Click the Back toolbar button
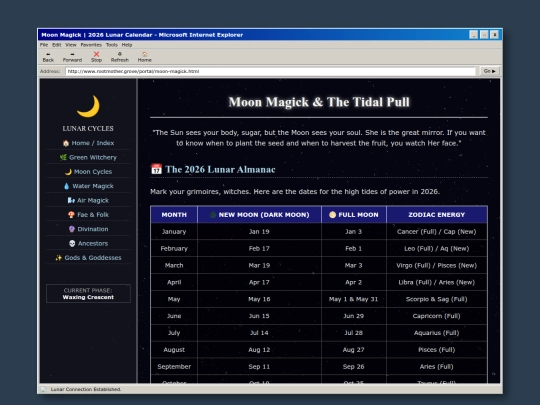 coord(48,57)
